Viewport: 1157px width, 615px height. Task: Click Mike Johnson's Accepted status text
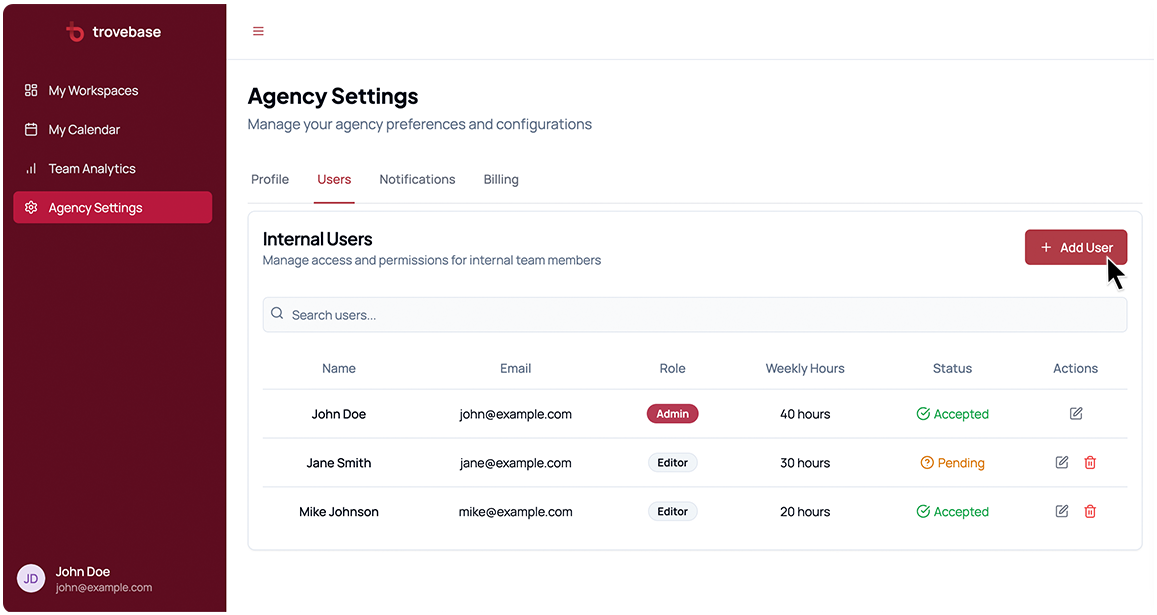[x=961, y=512]
